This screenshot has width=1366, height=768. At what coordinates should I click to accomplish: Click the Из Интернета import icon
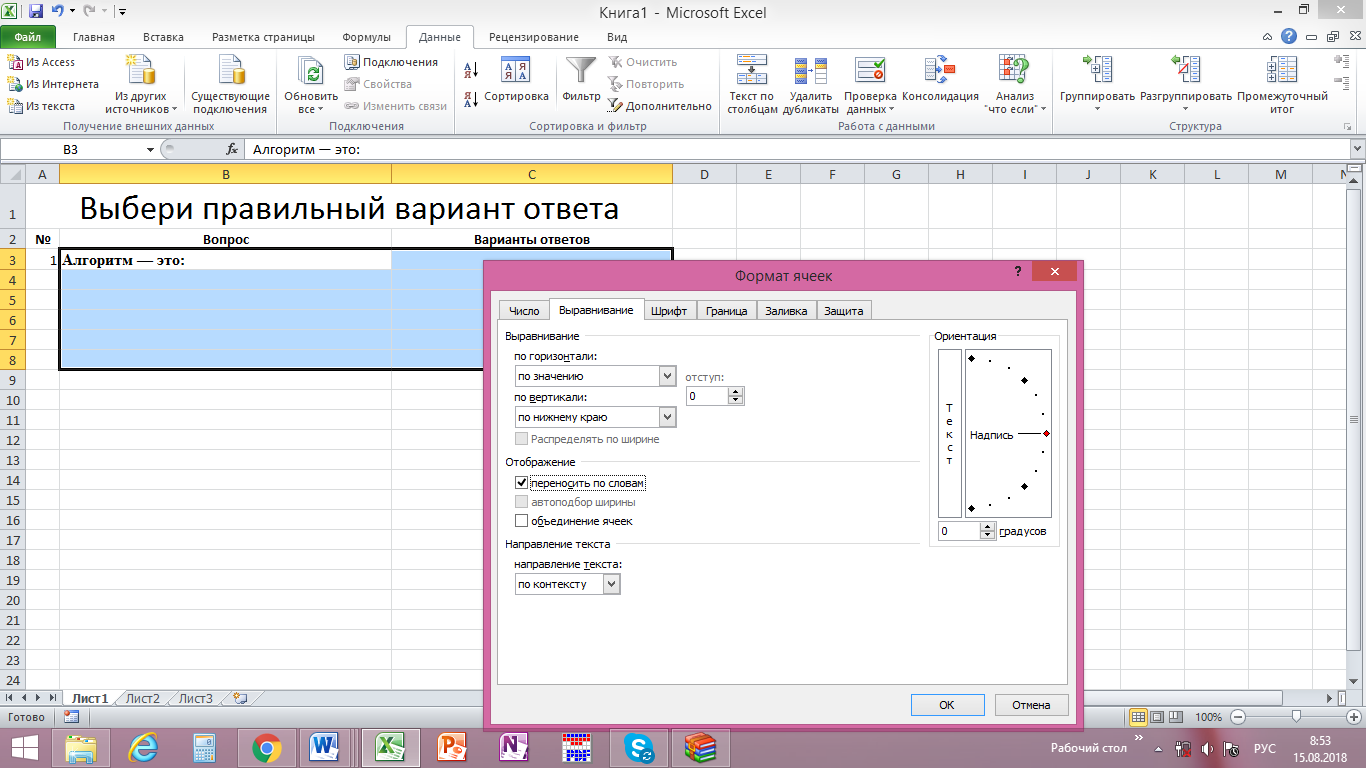15,84
